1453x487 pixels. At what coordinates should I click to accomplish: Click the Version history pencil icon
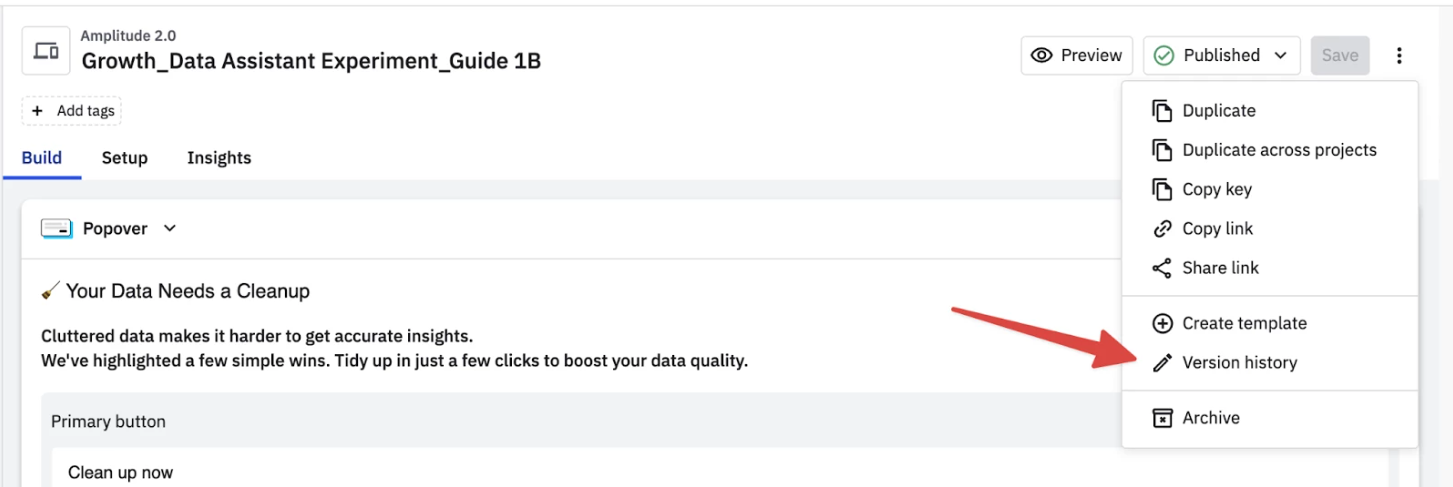point(1162,363)
